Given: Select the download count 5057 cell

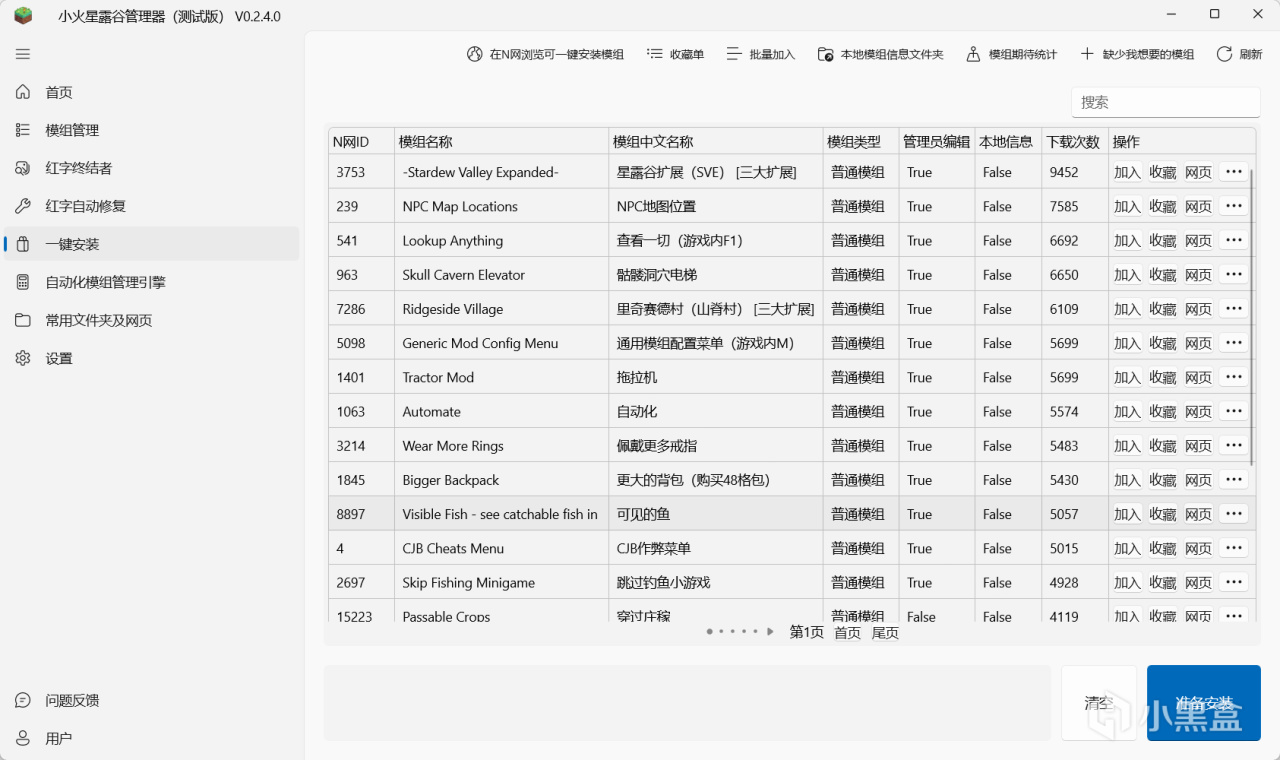Looking at the screenshot, I should pos(1075,514).
